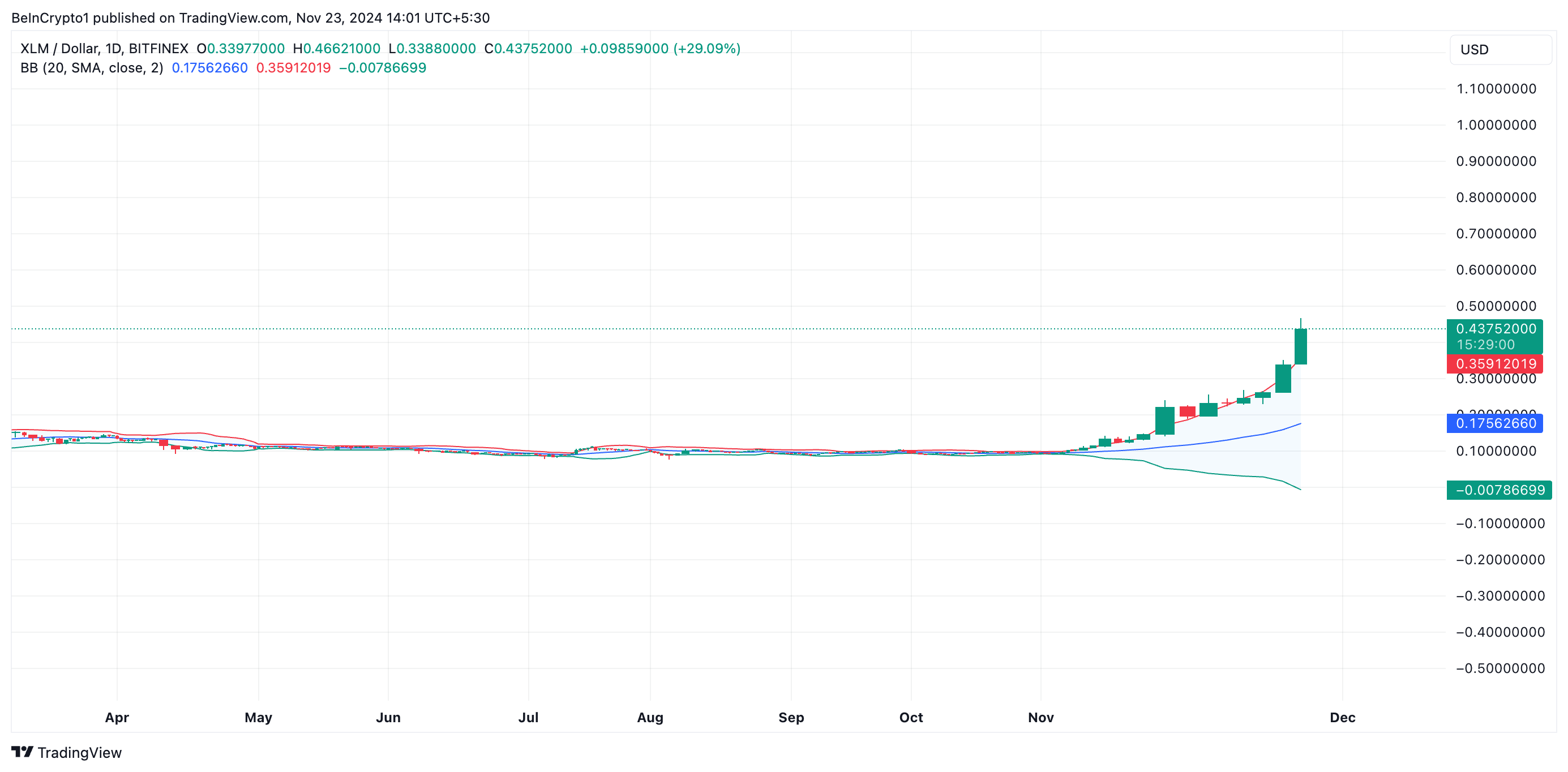
Task: Click the TradingView logo icon
Action: 22,752
